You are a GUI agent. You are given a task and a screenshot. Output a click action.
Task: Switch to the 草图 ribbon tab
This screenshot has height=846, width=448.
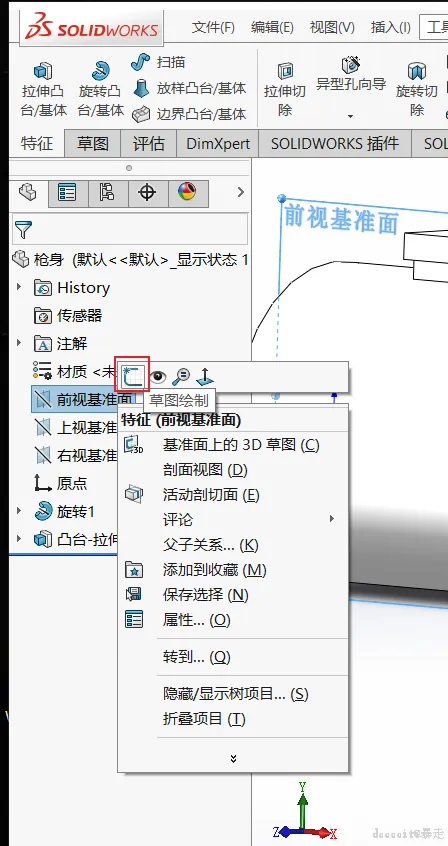tap(92, 144)
